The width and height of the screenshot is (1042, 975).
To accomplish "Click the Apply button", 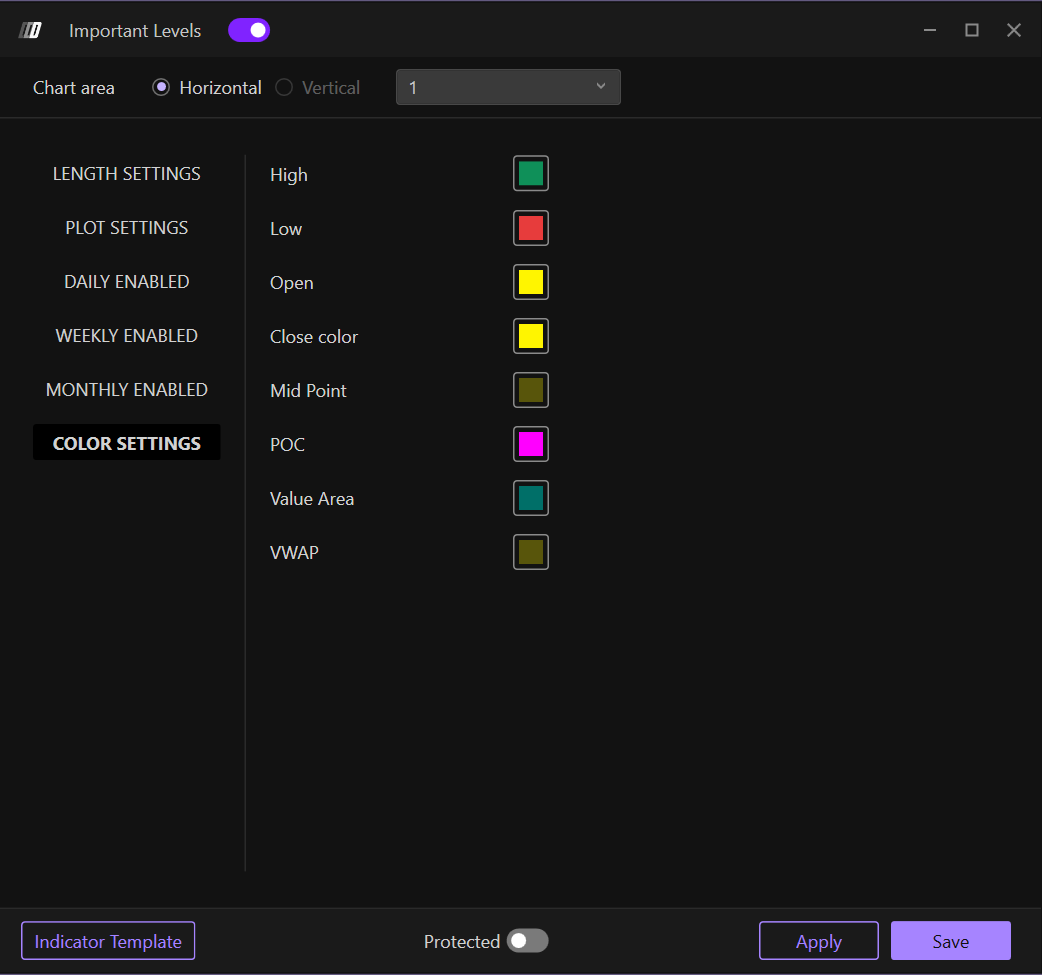I will 818,941.
